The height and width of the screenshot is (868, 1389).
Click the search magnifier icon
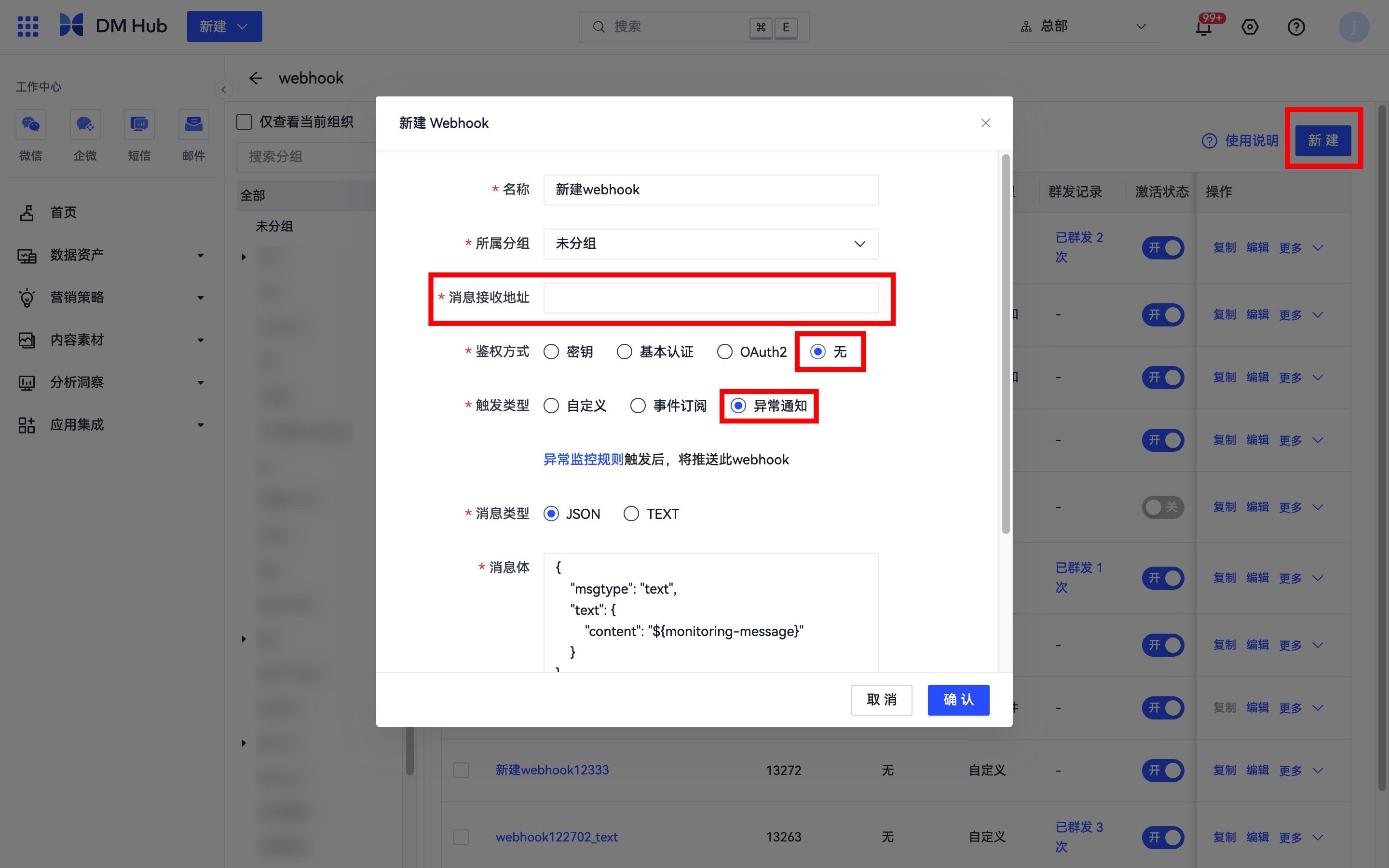[x=598, y=27]
